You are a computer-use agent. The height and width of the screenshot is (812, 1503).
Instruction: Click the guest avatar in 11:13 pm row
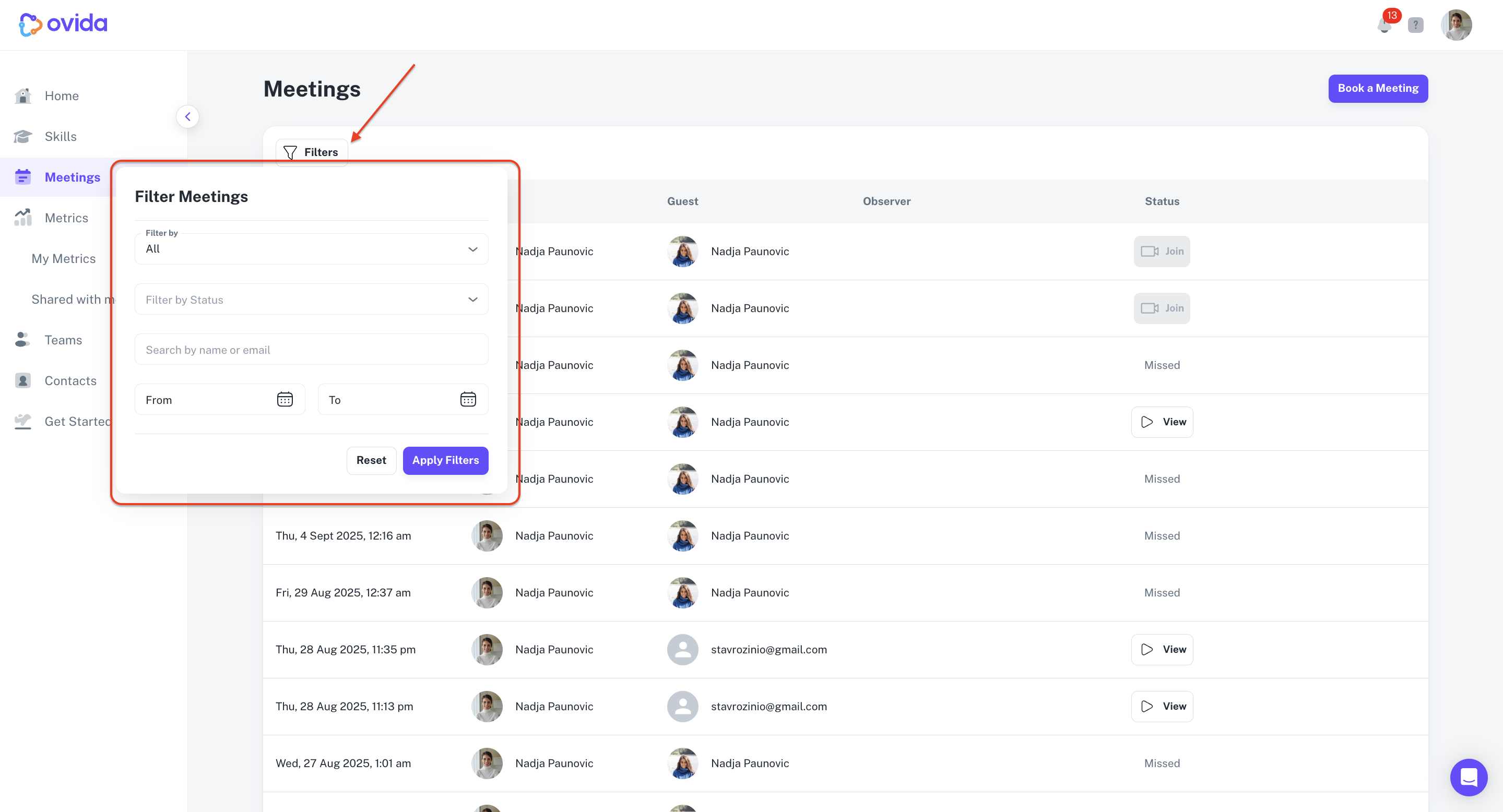click(x=682, y=707)
